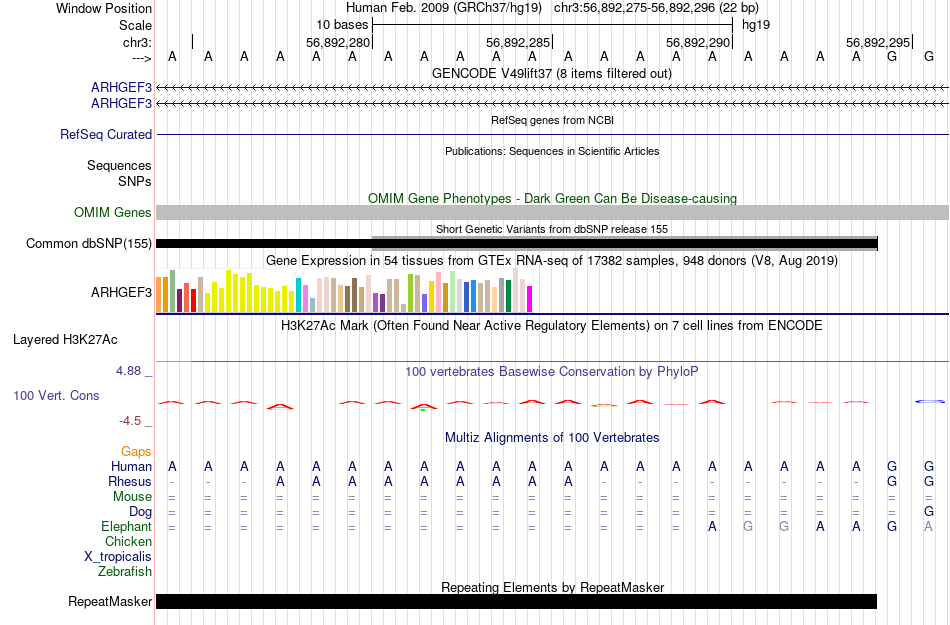Click the -4.5 PhyloP lower limit value
The width and height of the screenshot is (950, 625).
(130, 420)
